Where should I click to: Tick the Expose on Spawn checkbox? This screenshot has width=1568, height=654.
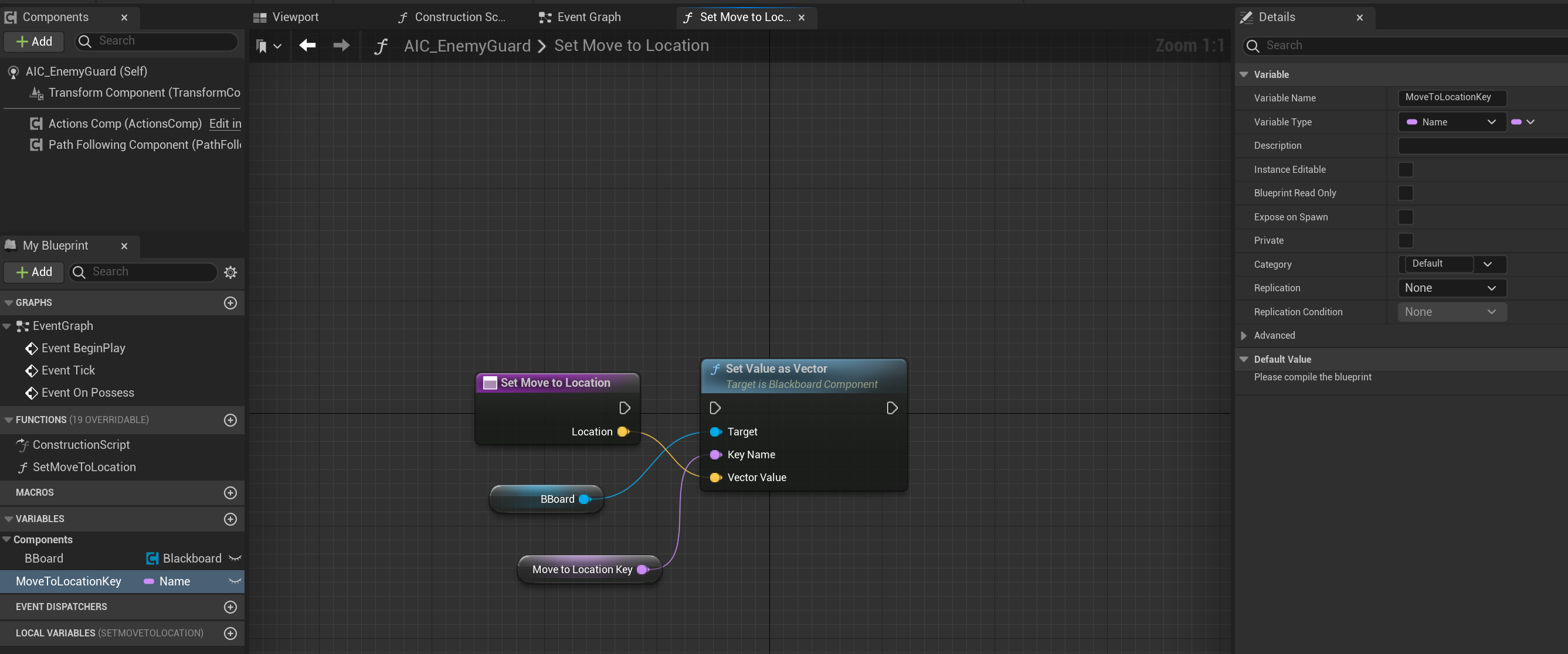tap(1405, 217)
